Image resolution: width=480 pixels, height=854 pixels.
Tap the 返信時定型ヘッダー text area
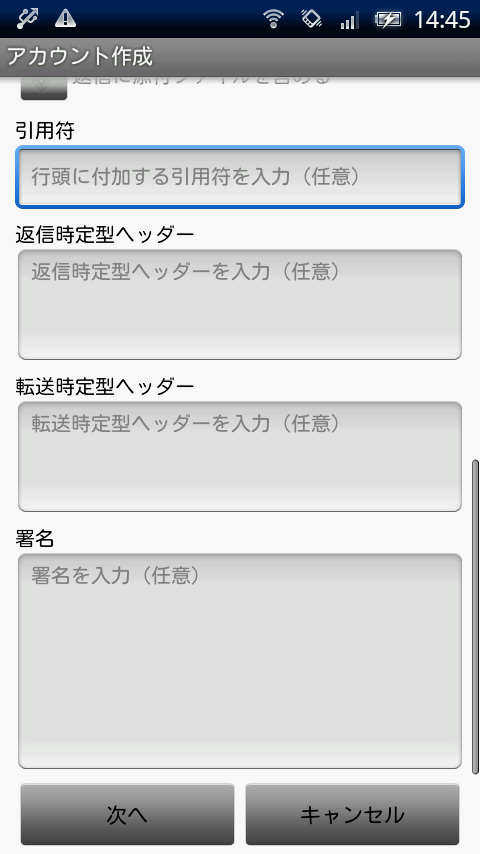(x=240, y=304)
